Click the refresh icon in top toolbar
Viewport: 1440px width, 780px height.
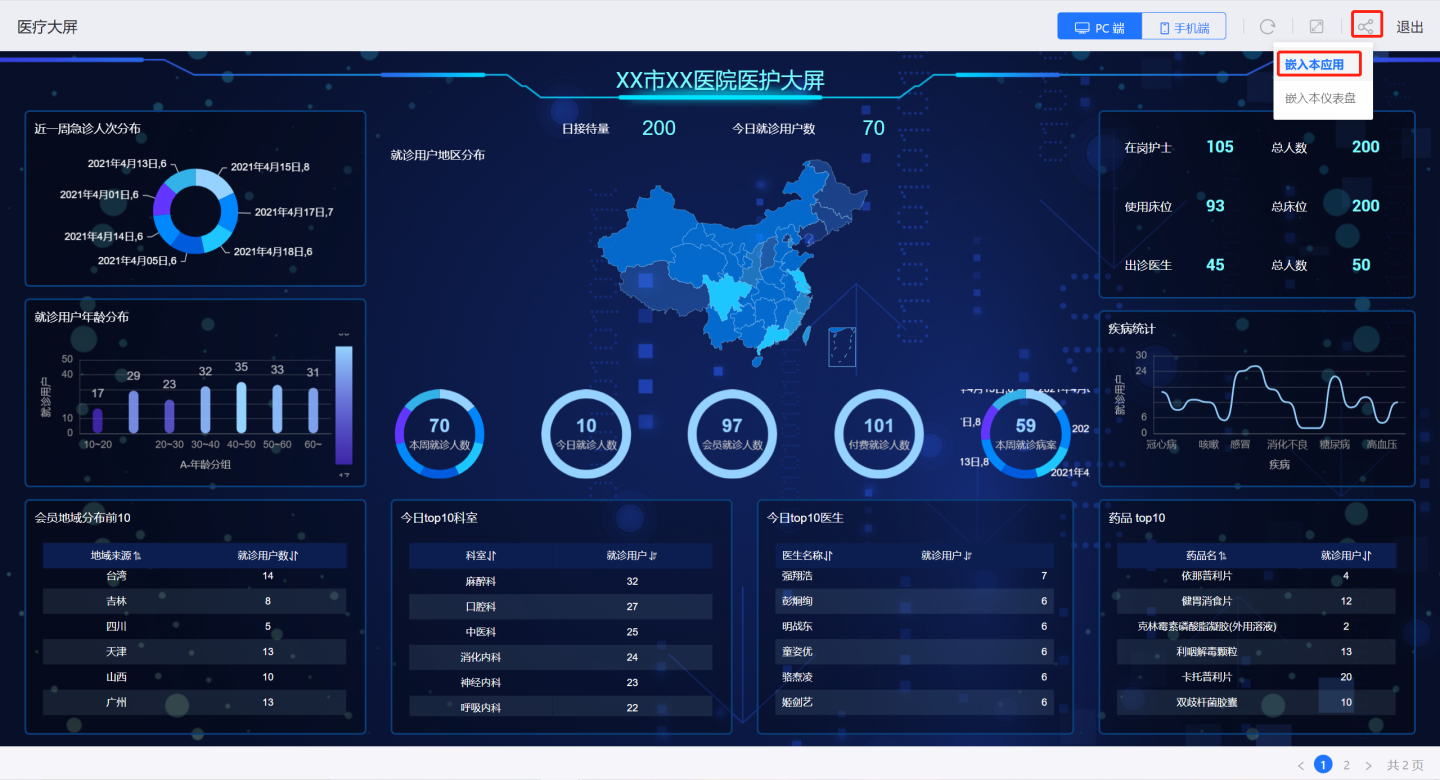pos(1267,27)
